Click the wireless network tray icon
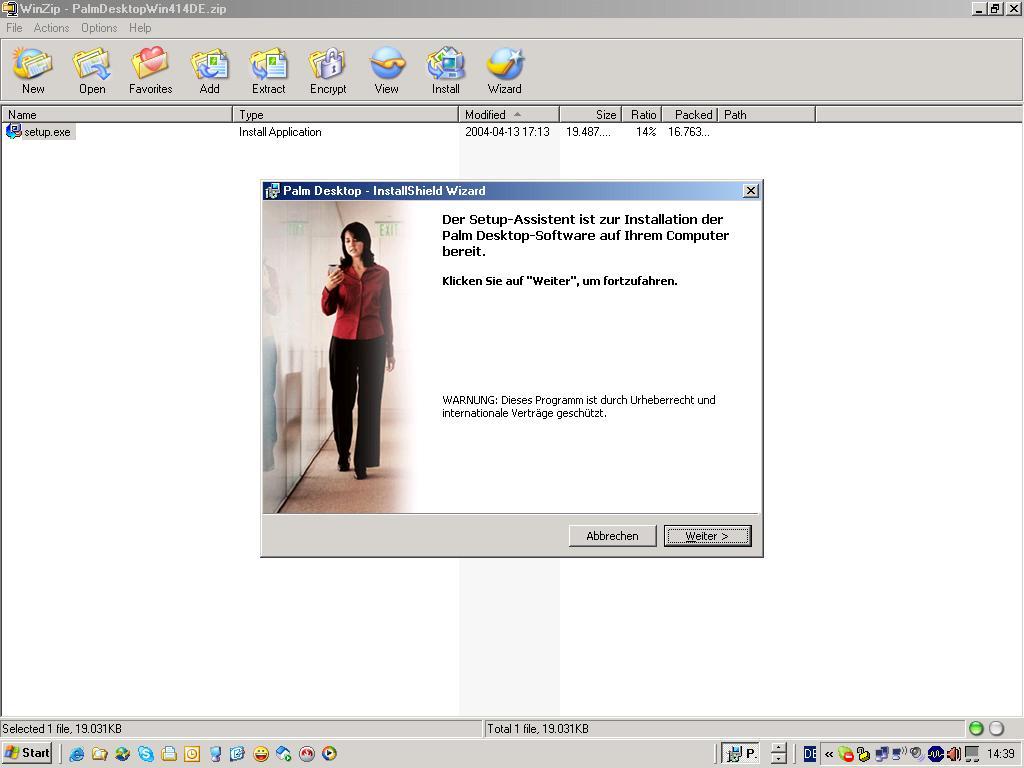1024x768 pixels. pyautogui.click(x=899, y=754)
